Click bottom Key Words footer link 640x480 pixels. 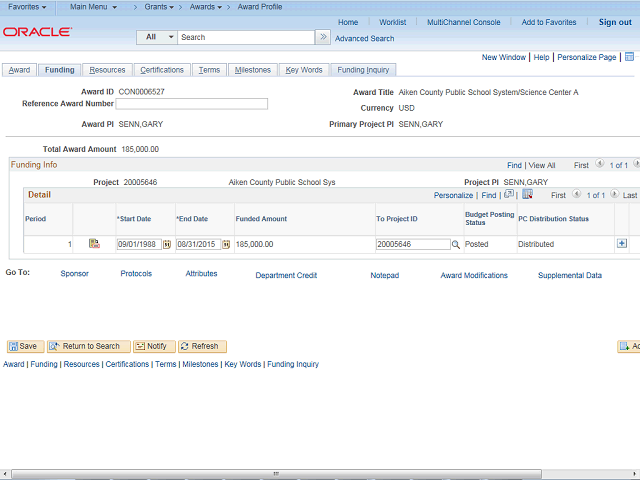[x=242, y=364]
